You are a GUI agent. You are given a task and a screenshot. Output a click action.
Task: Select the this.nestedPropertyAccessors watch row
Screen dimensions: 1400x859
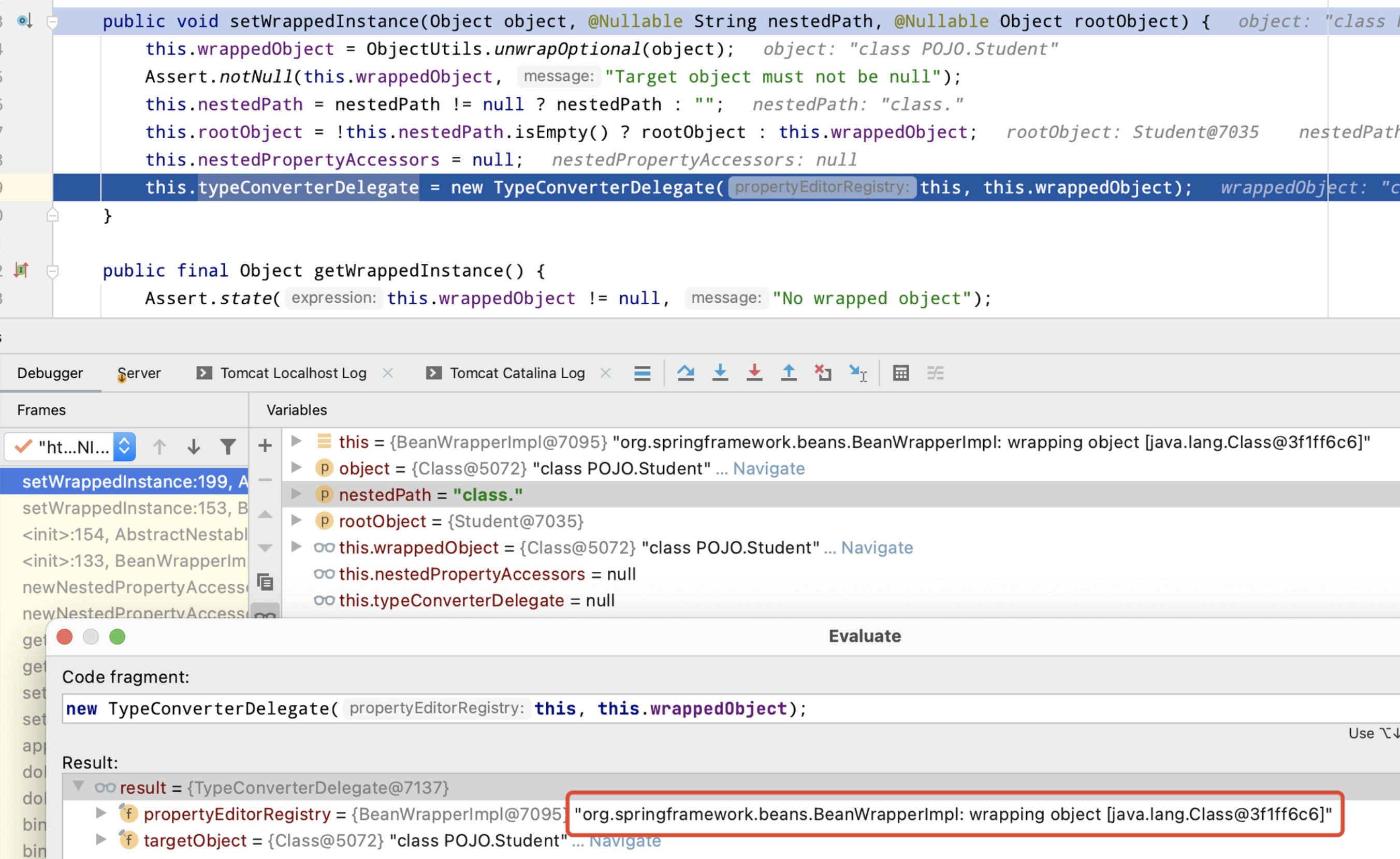pyautogui.click(x=841, y=574)
